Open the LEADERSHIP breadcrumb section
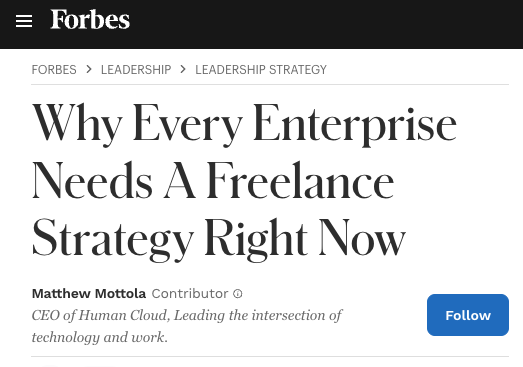Screen dimensions: 523x367 136,70
